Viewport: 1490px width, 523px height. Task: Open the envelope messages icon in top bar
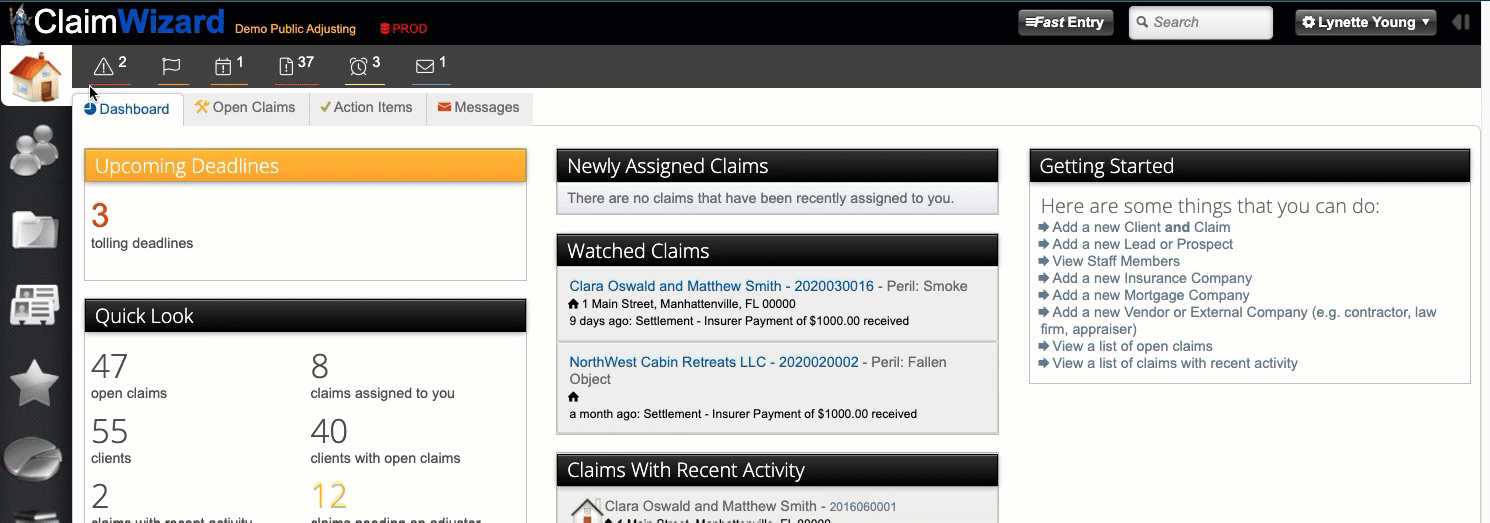click(425, 67)
